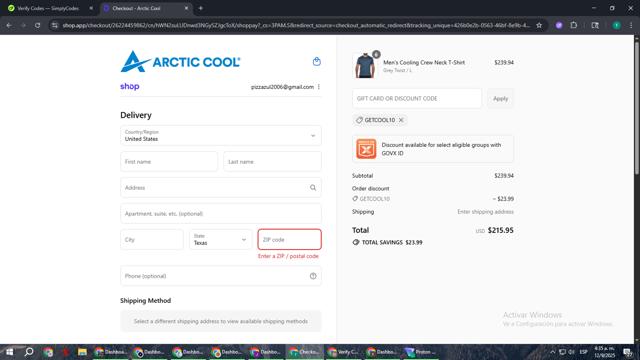Click the Shop Pay logo

point(130,86)
